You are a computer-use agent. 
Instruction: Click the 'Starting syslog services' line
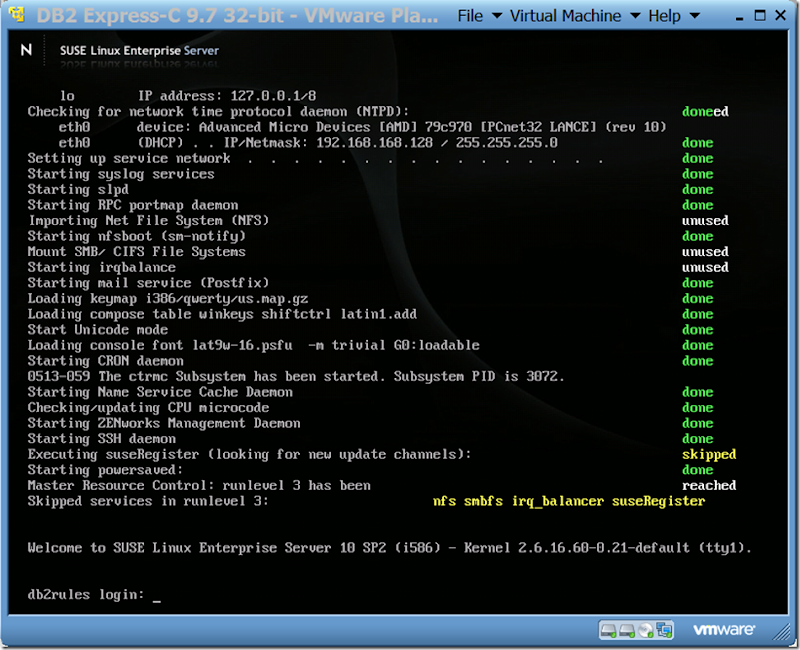(x=121, y=174)
